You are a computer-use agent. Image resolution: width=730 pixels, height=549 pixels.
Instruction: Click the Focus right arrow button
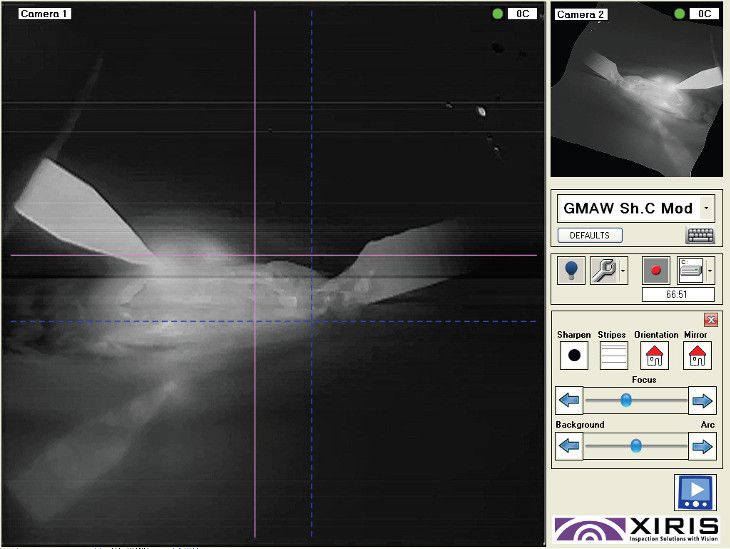click(x=703, y=401)
